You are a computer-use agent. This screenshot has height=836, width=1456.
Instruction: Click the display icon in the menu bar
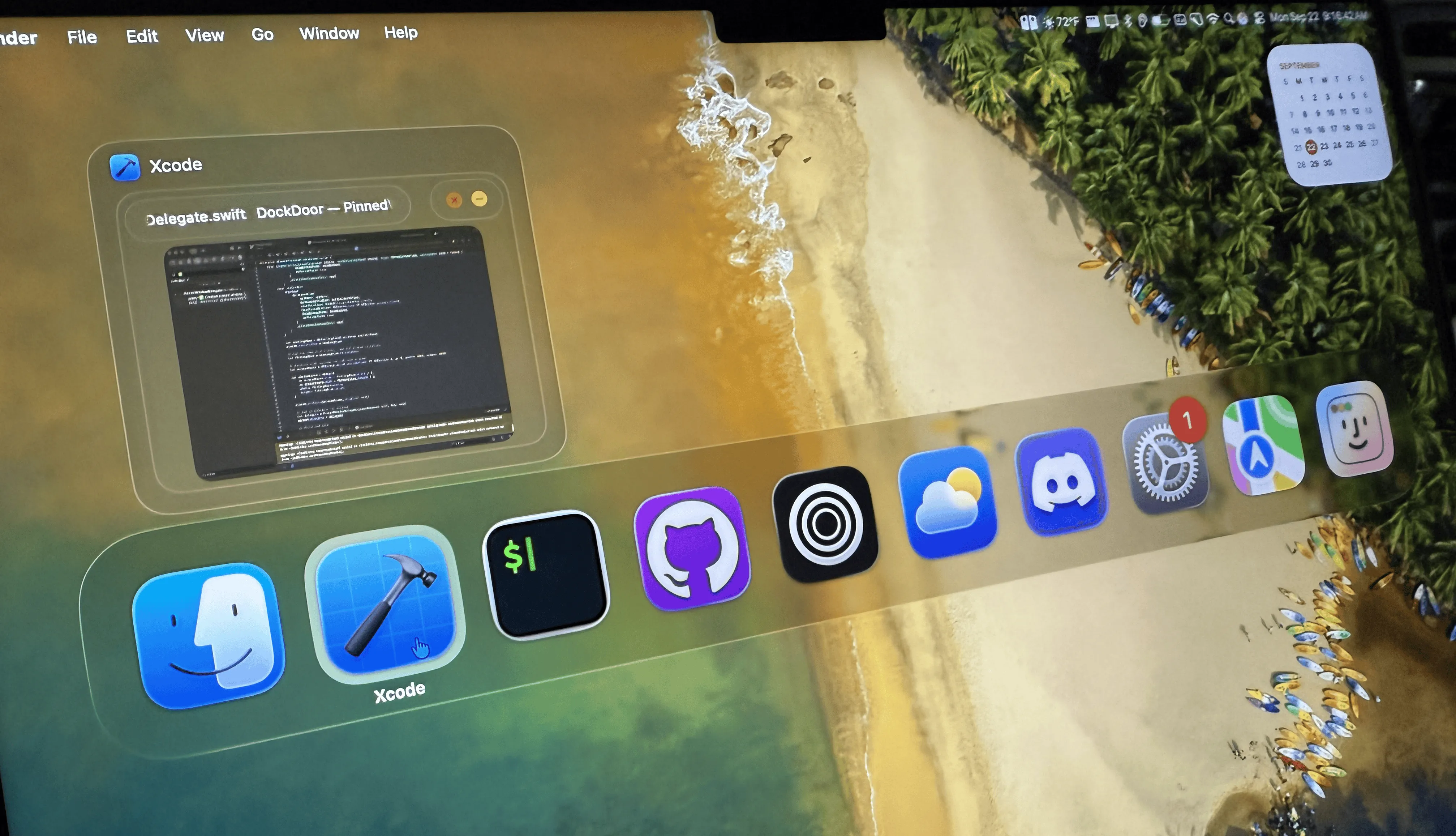[x=1111, y=22]
